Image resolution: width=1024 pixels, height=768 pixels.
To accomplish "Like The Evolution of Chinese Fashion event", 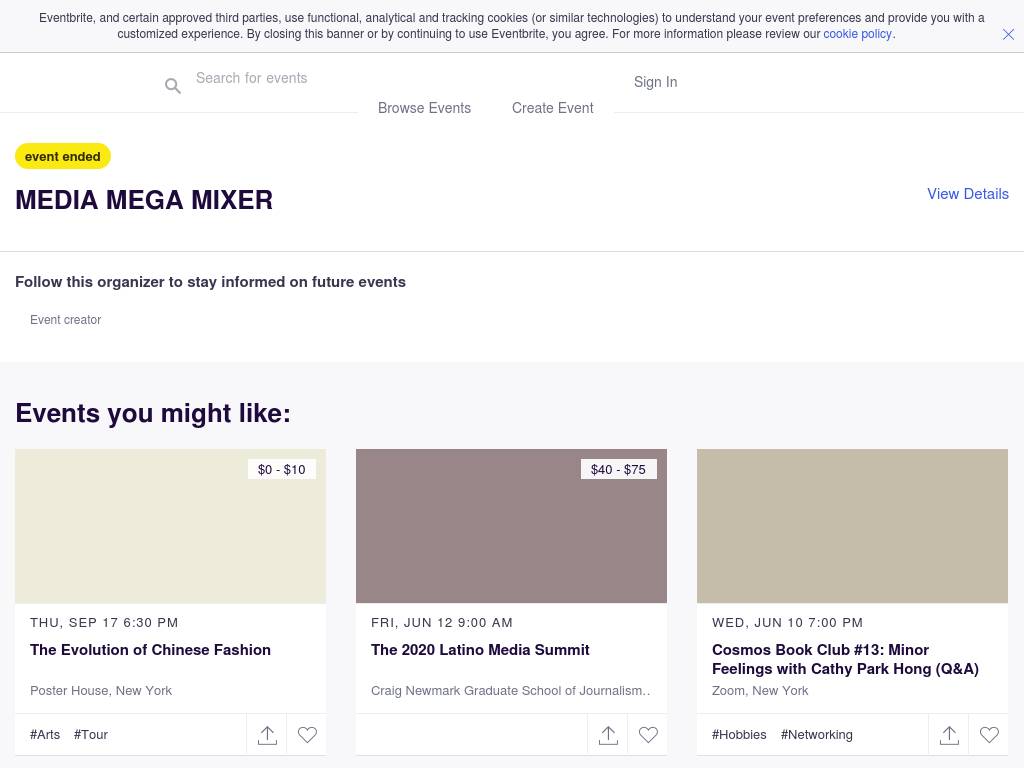I will coord(307,735).
